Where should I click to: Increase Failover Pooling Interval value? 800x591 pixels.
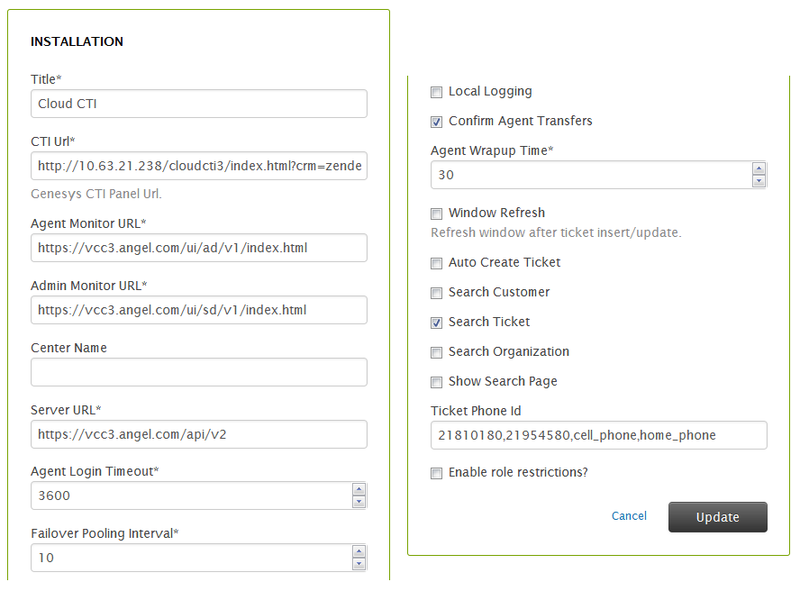pos(359,552)
